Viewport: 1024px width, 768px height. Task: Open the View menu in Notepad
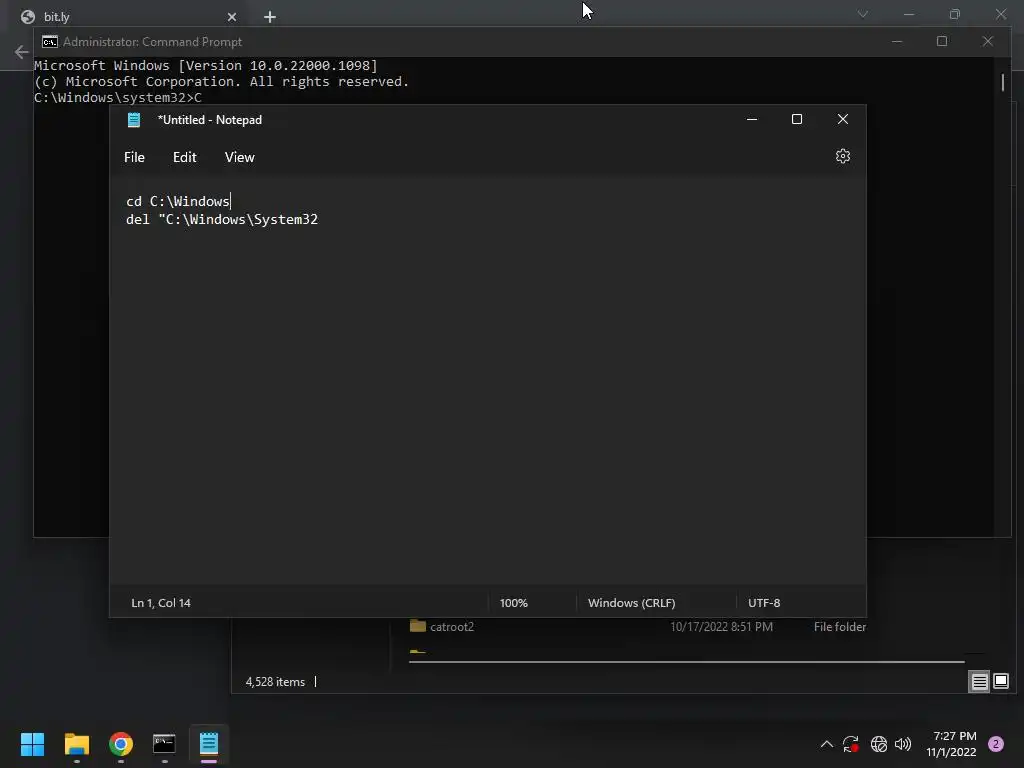(240, 157)
